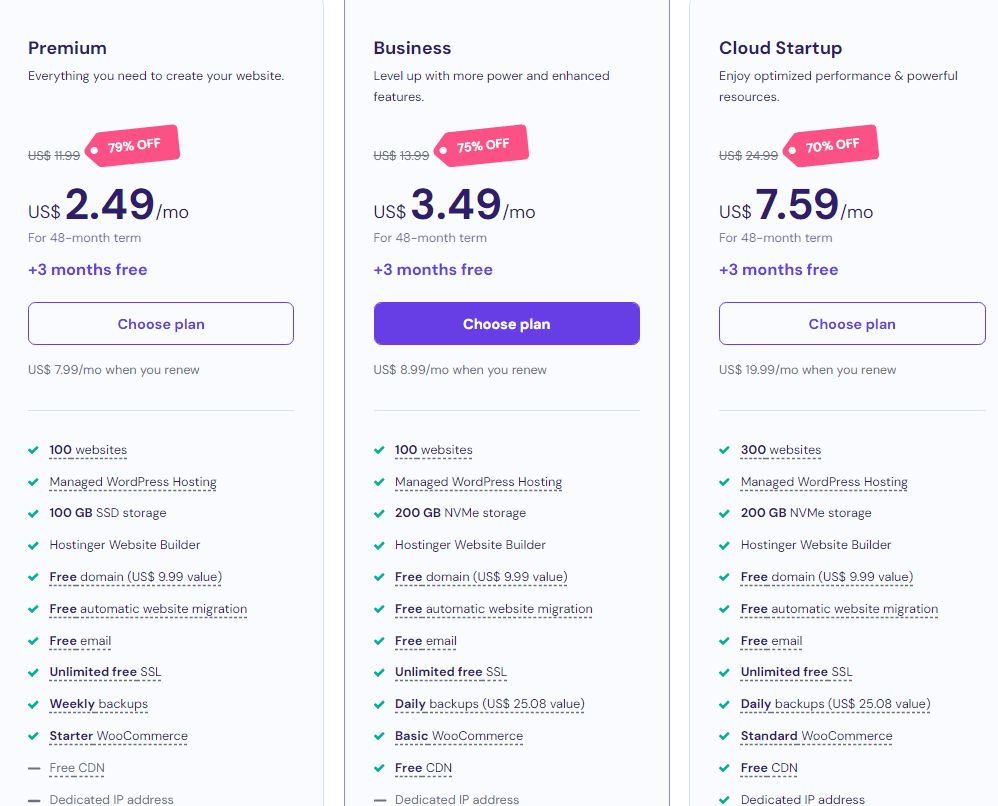This screenshot has height=806, width=998.
Task: Click the crossed-out US$ 11.99 price
Action: [54, 155]
